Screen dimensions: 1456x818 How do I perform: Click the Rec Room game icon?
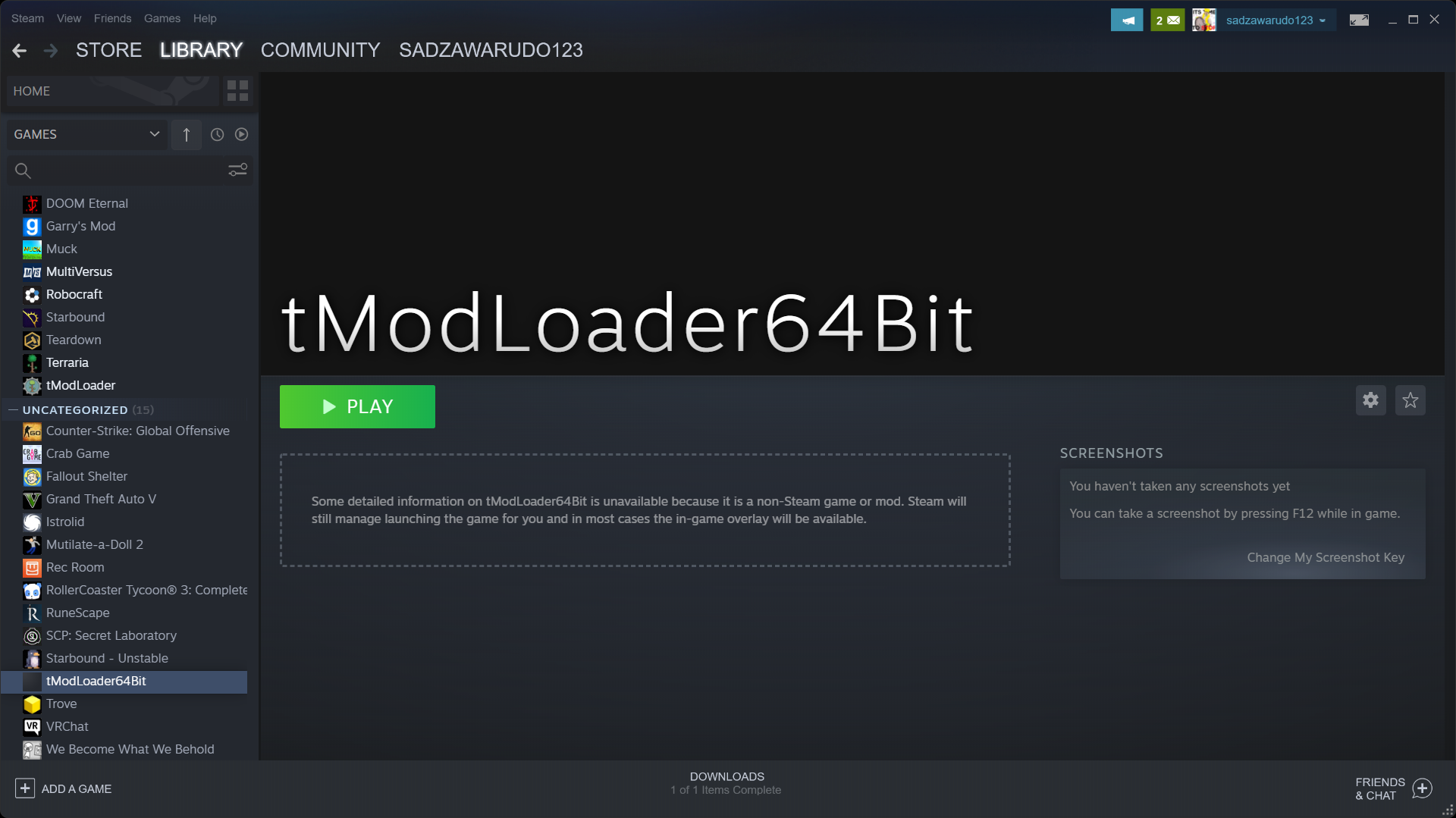[32, 568]
